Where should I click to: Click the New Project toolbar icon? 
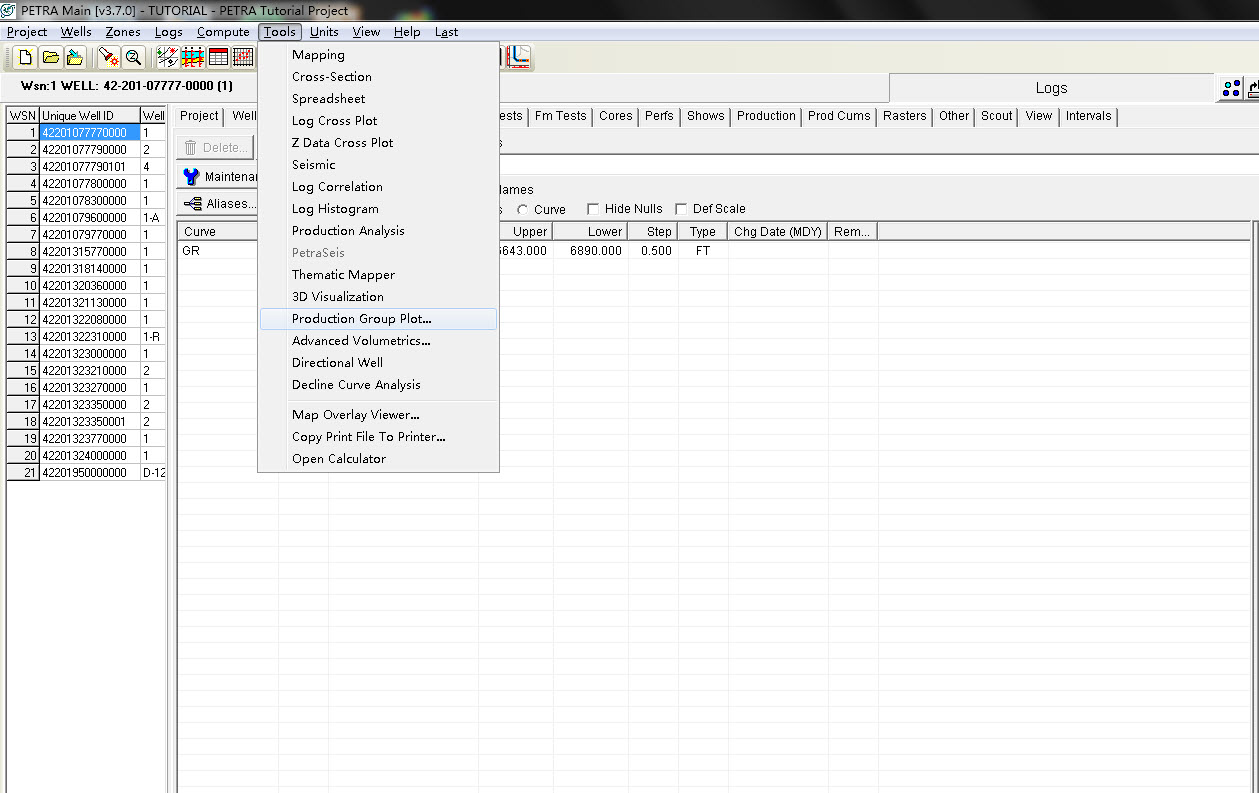26,57
